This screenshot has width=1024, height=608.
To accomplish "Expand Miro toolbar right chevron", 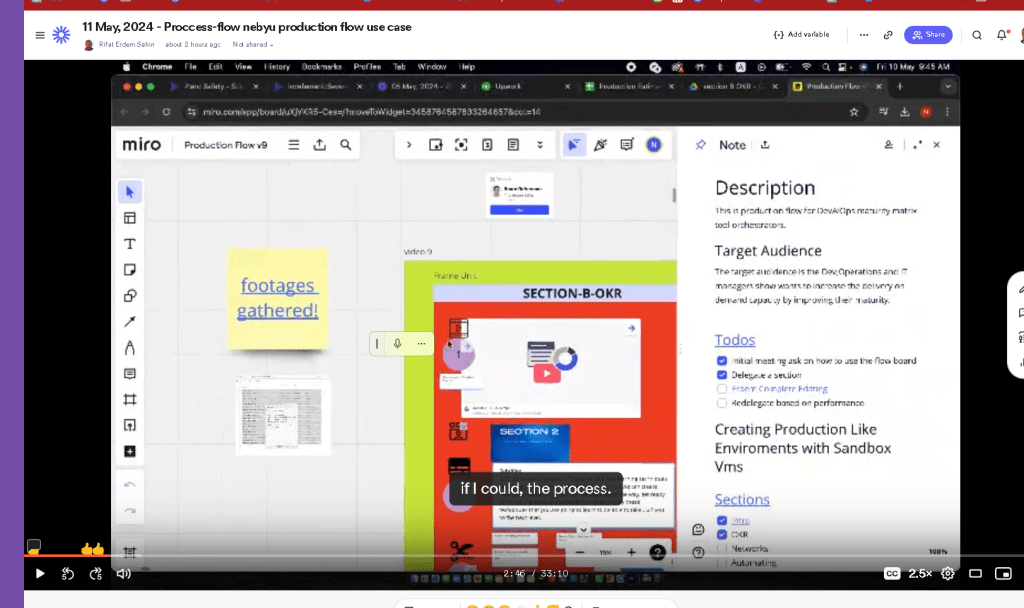I will 409,145.
